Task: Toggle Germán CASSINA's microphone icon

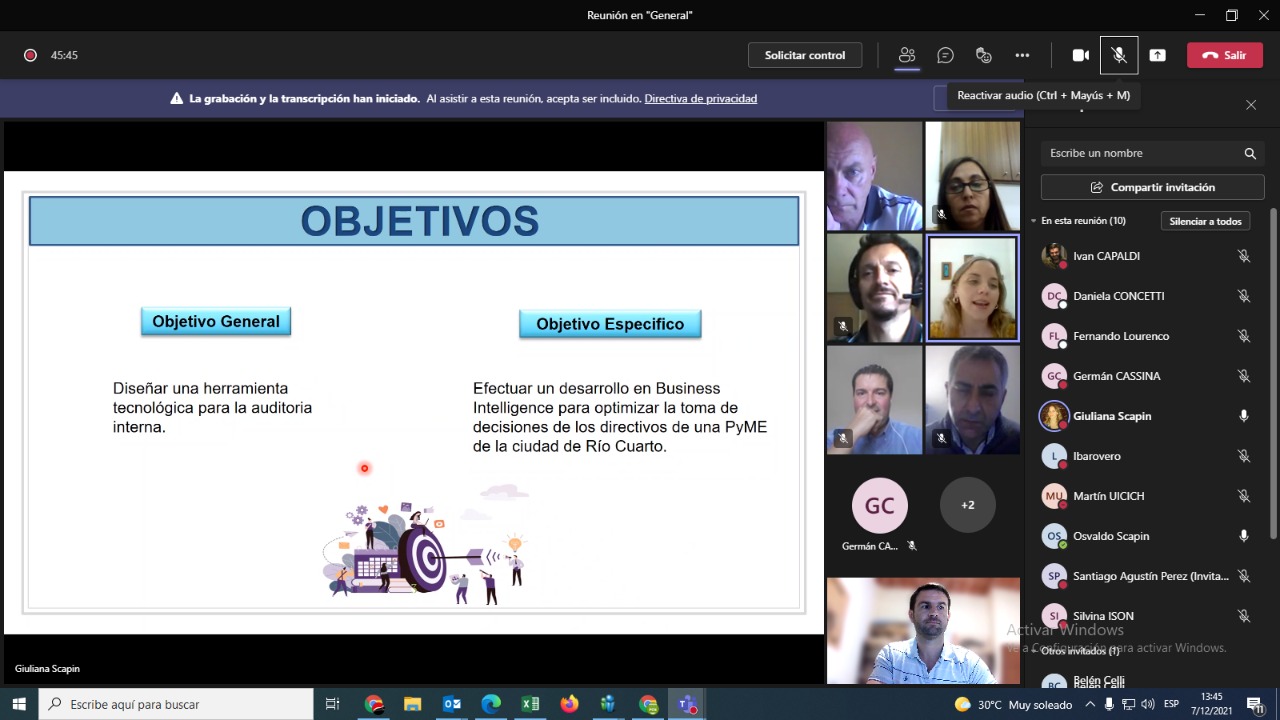Action: click(x=1244, y=376)
